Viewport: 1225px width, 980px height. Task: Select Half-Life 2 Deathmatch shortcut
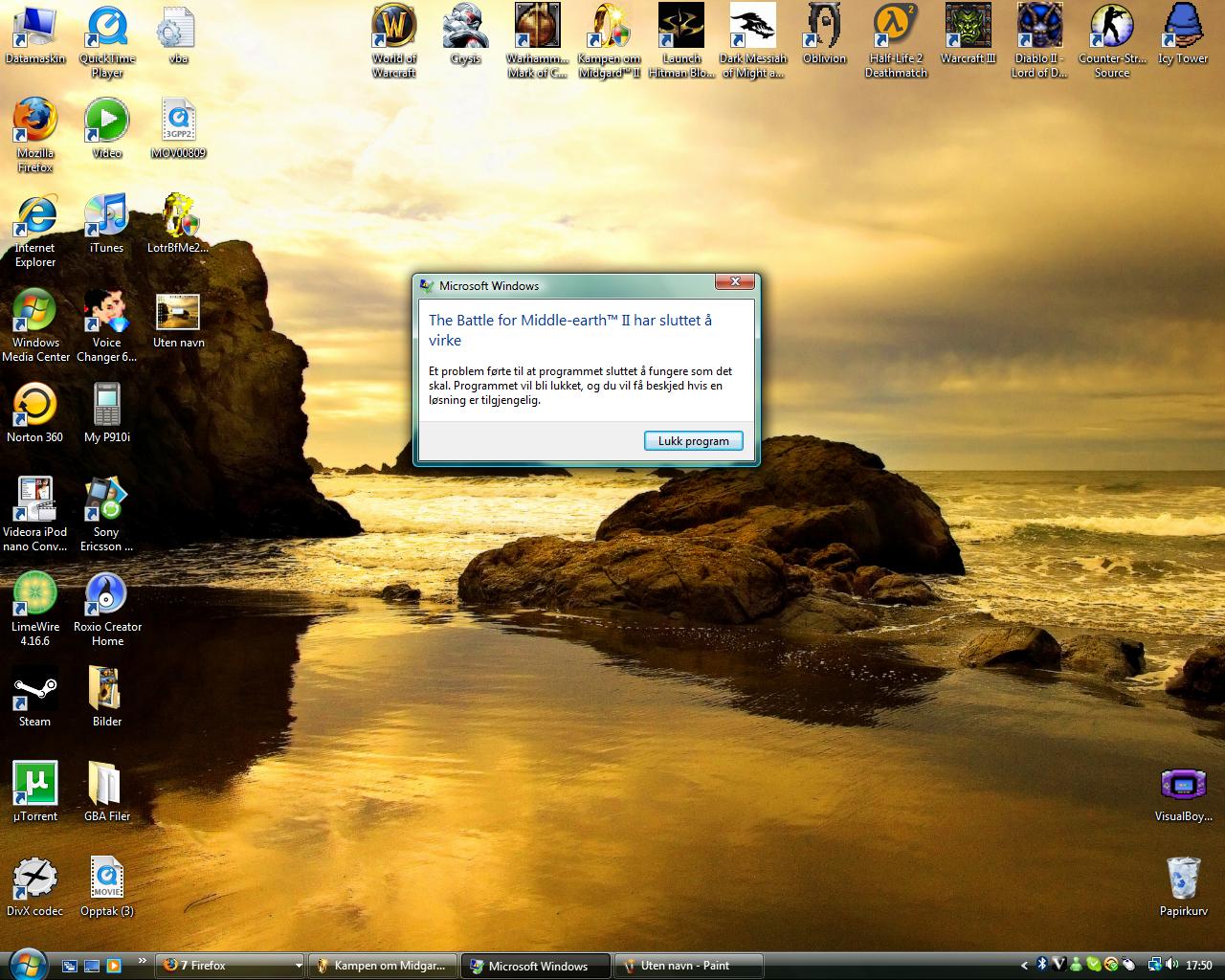(897, 41)
